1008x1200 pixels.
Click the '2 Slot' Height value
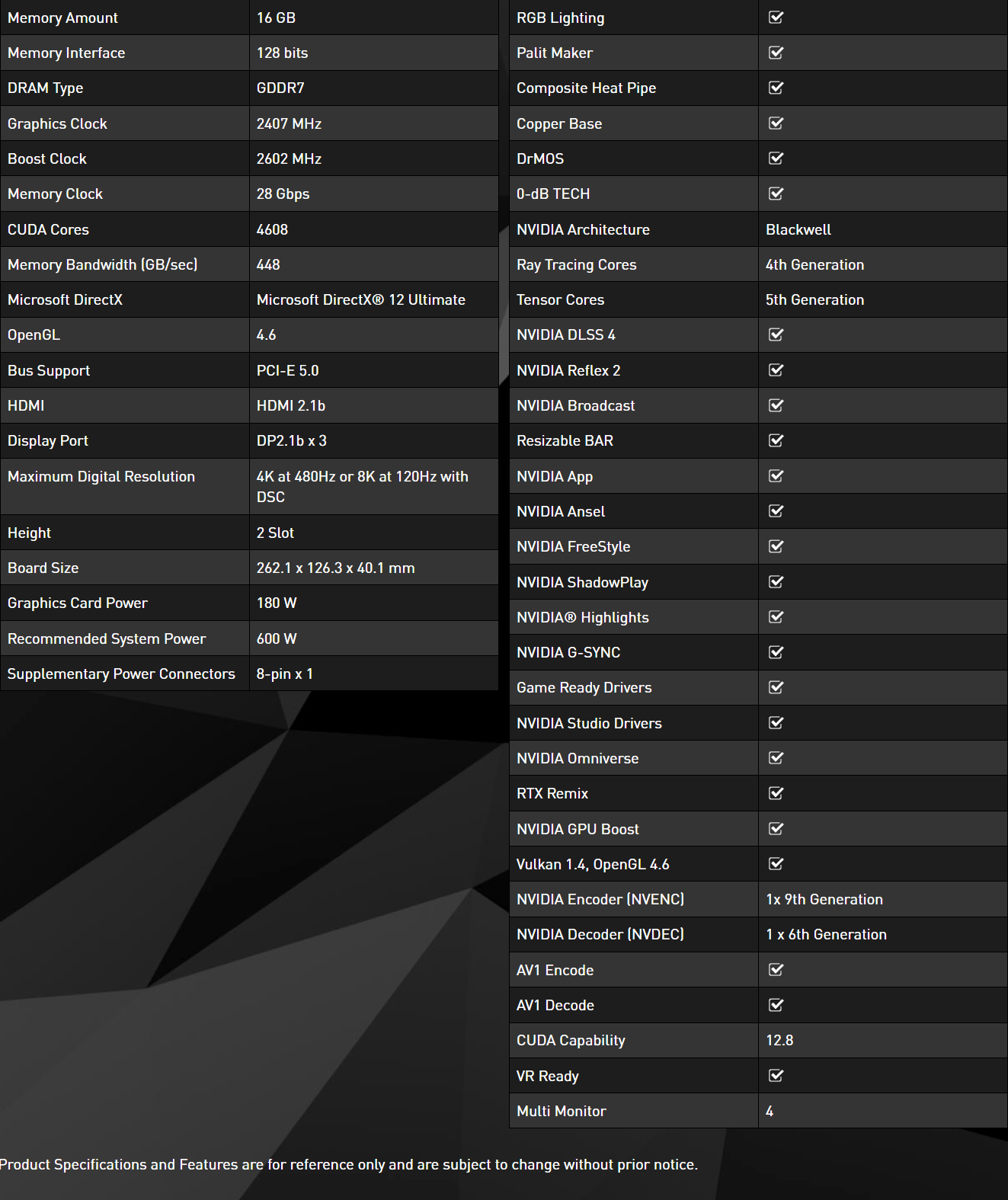[x=275, y=533]
